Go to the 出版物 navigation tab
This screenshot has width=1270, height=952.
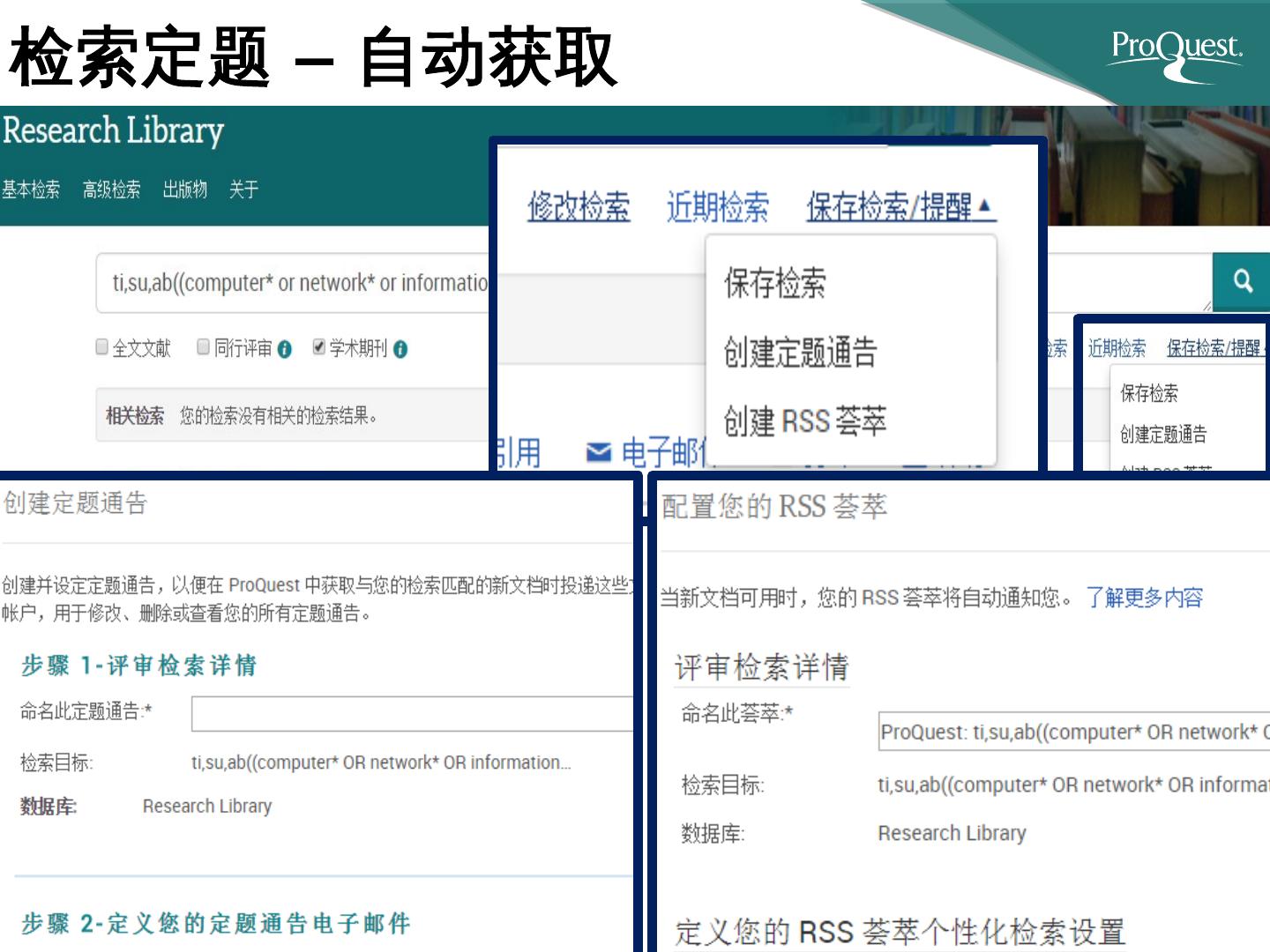(x=184, y=190)
